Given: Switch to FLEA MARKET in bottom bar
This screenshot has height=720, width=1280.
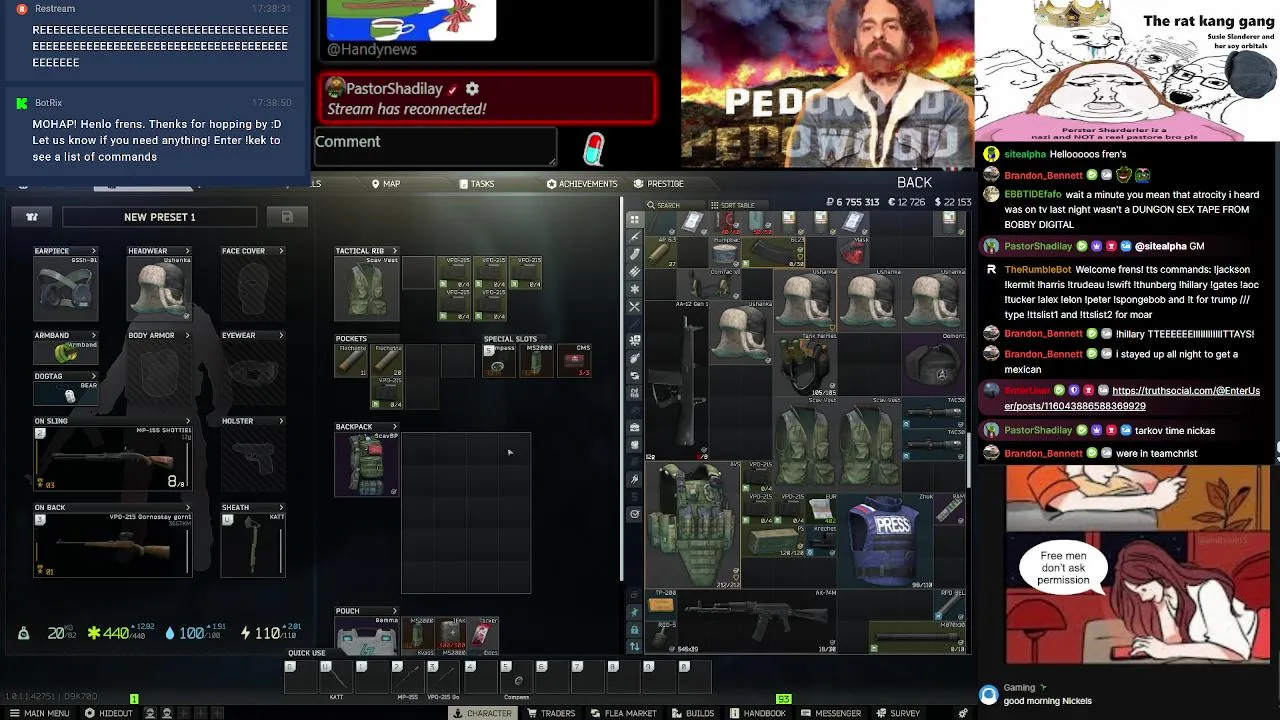Looking at the screenshot, I should pos(624,713).
